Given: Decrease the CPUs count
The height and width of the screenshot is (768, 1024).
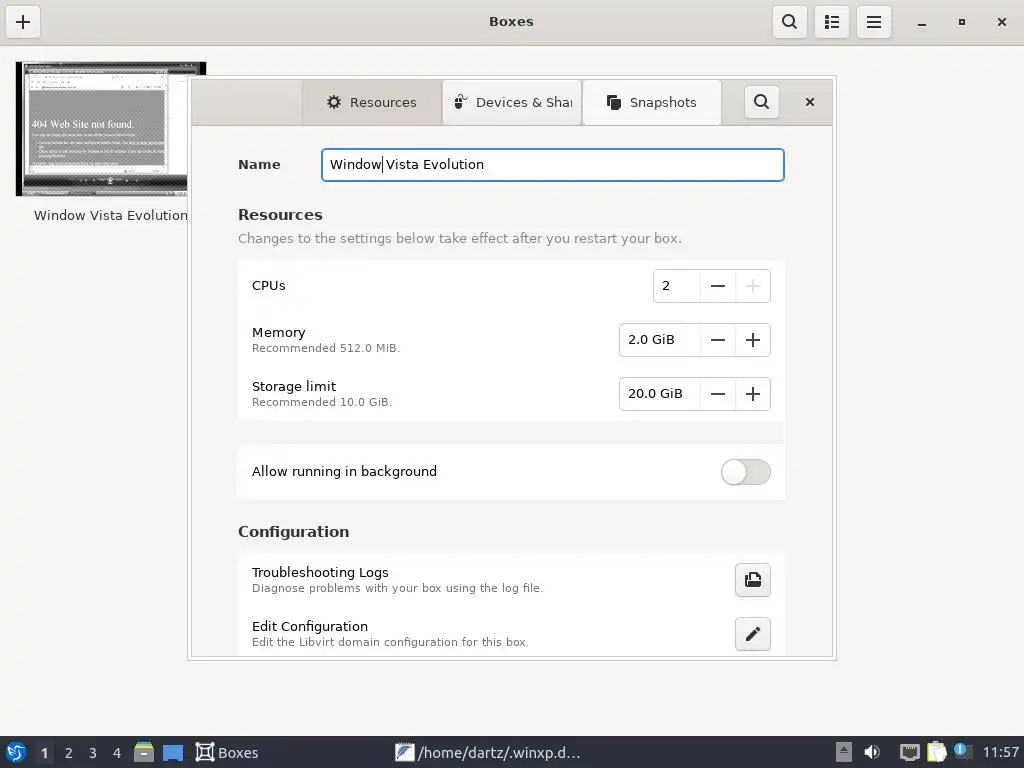Looking at the screenshot, I should [x=718, y=286].
